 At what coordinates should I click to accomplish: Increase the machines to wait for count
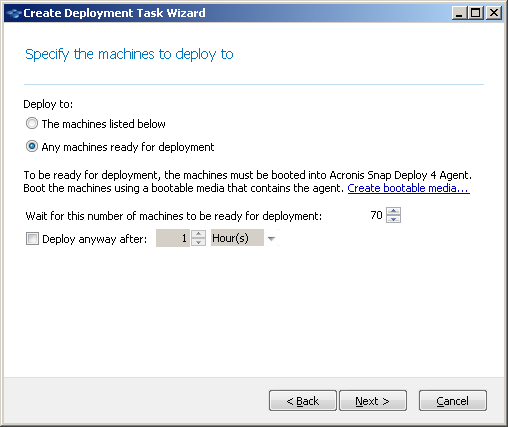(394, 211)
